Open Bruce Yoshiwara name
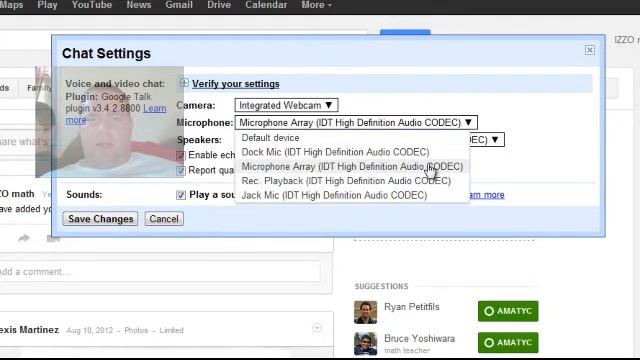Viewport: 640px width, 360px height. coord(419,338)
